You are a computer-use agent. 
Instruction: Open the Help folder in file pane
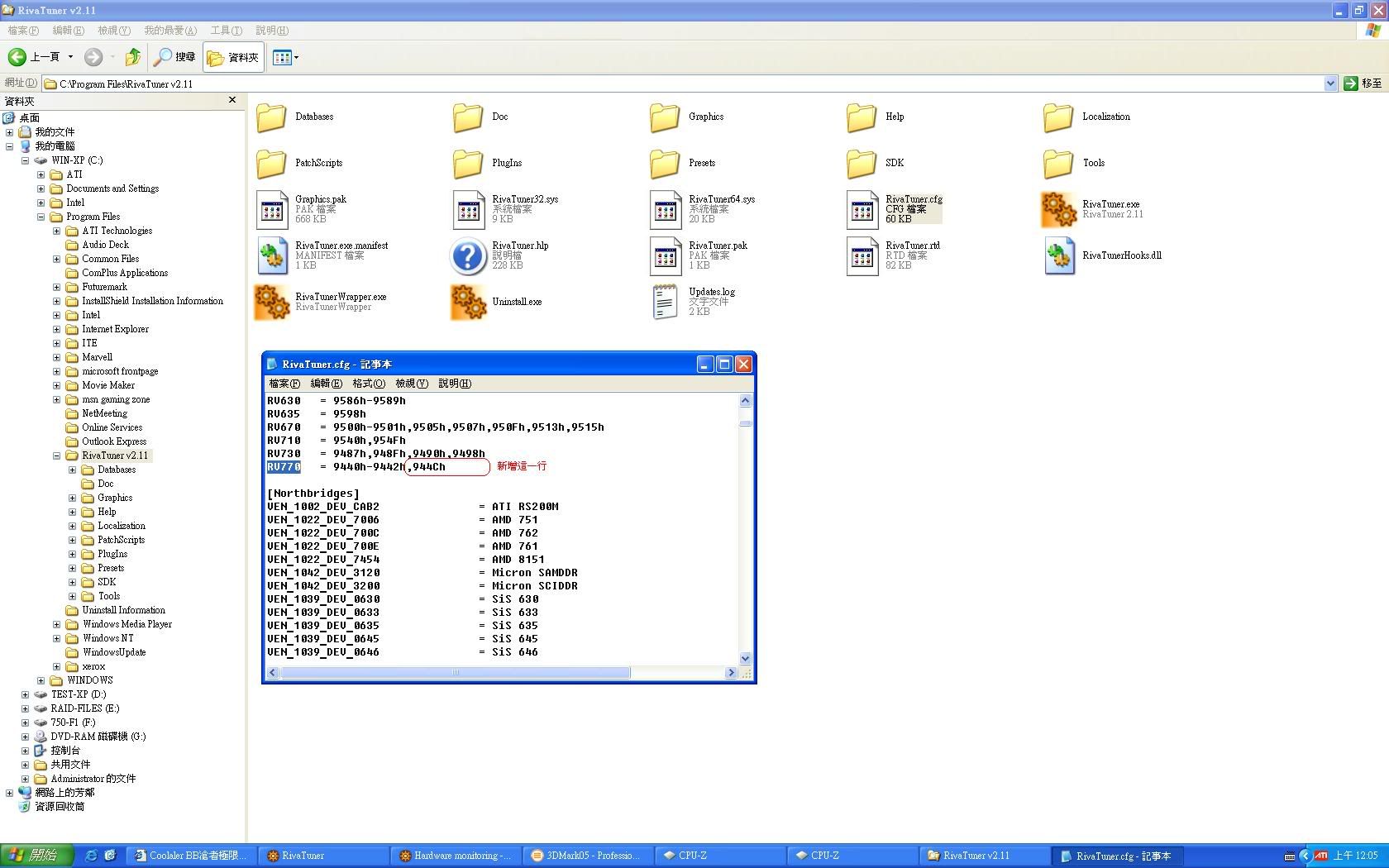(x=862, y=117)
